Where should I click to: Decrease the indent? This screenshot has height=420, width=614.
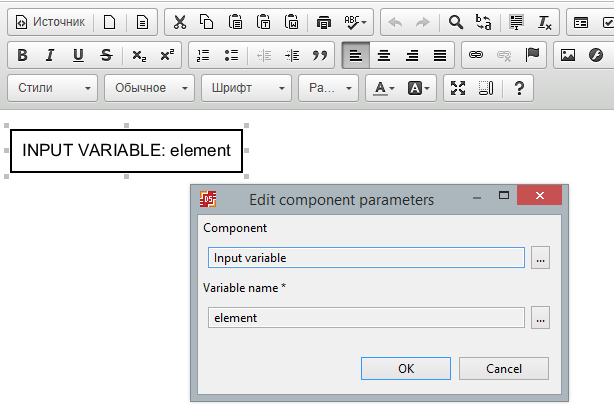tap(264, 55)
